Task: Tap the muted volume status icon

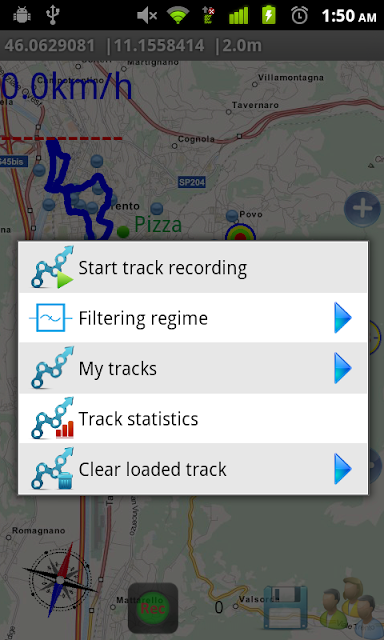Action: tap(147, 16)
